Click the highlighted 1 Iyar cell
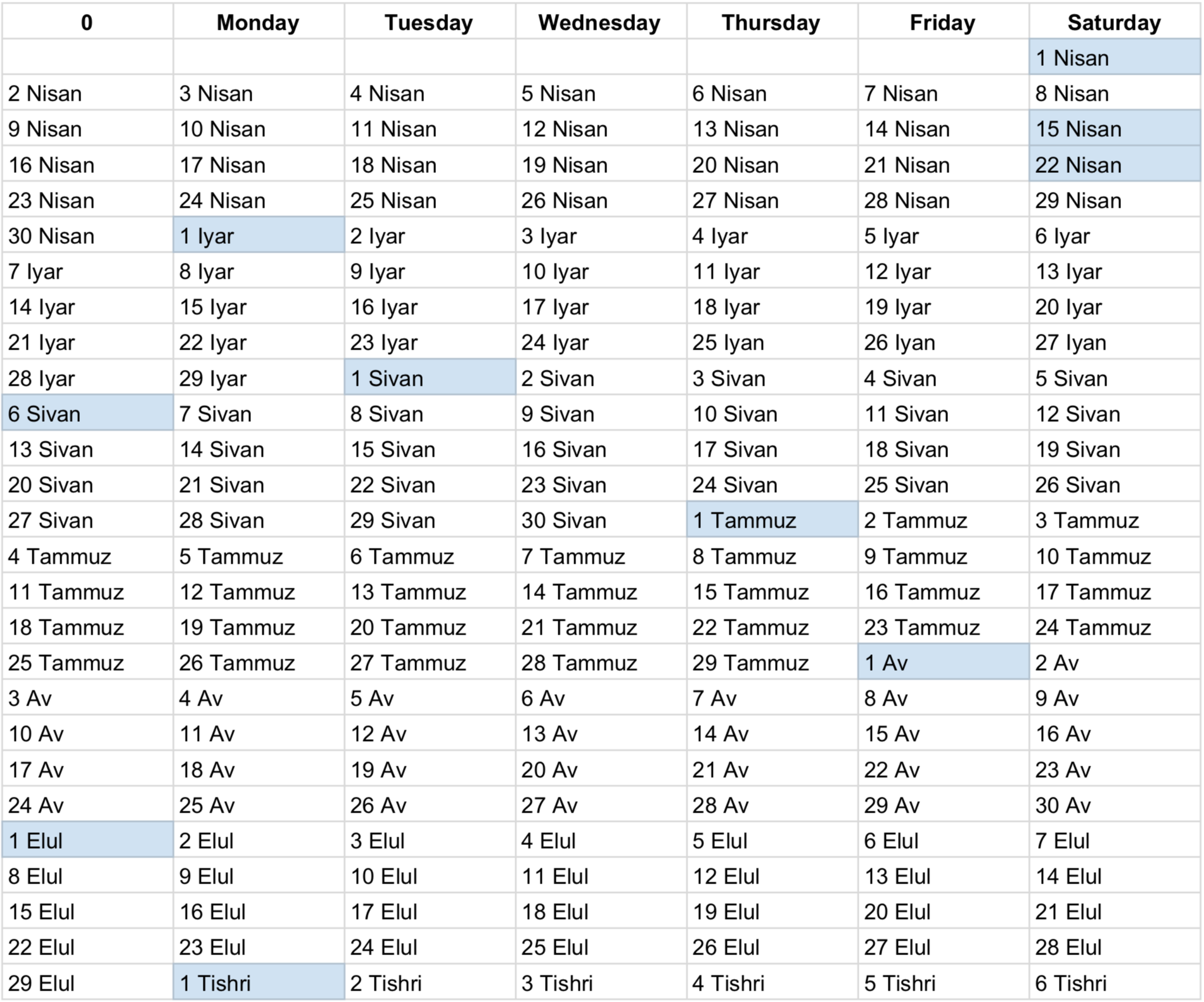Screen dimensions: 1204x1002 click(x=259, y=236)
